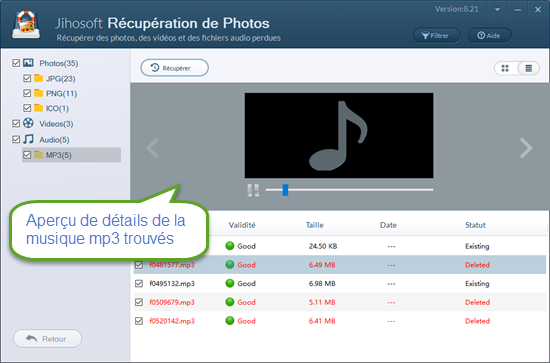Open the Videos(3) tree item
Screen dimensions: 550x363
pos(56,124)
